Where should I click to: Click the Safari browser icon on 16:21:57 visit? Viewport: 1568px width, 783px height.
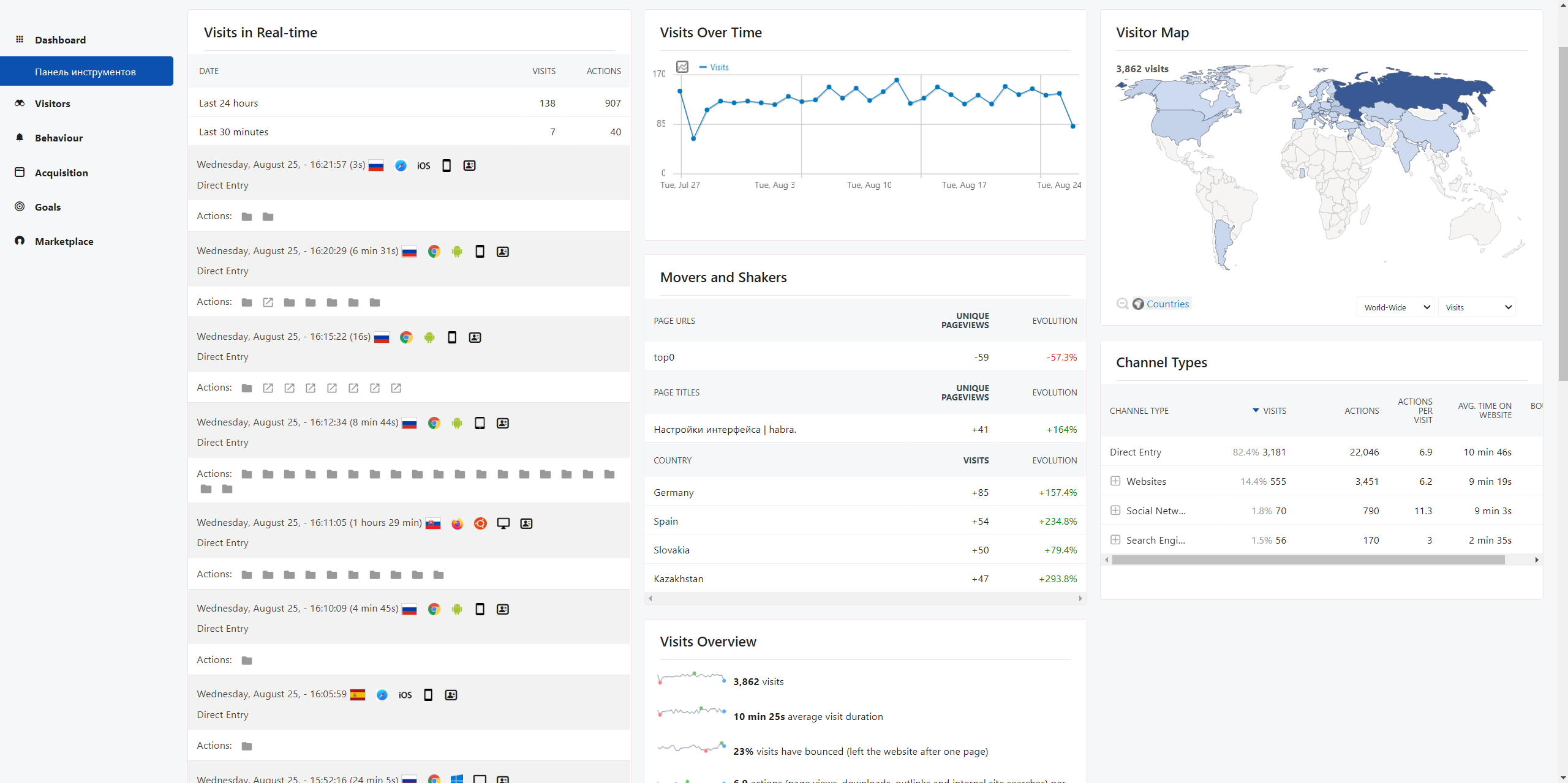pyautogui.click(x=401, y=165)
